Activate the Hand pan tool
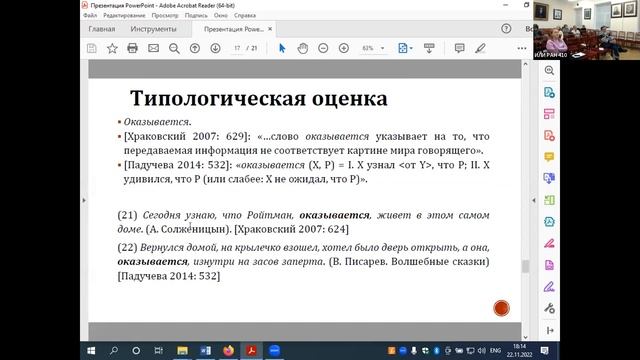 coord(302,48)
